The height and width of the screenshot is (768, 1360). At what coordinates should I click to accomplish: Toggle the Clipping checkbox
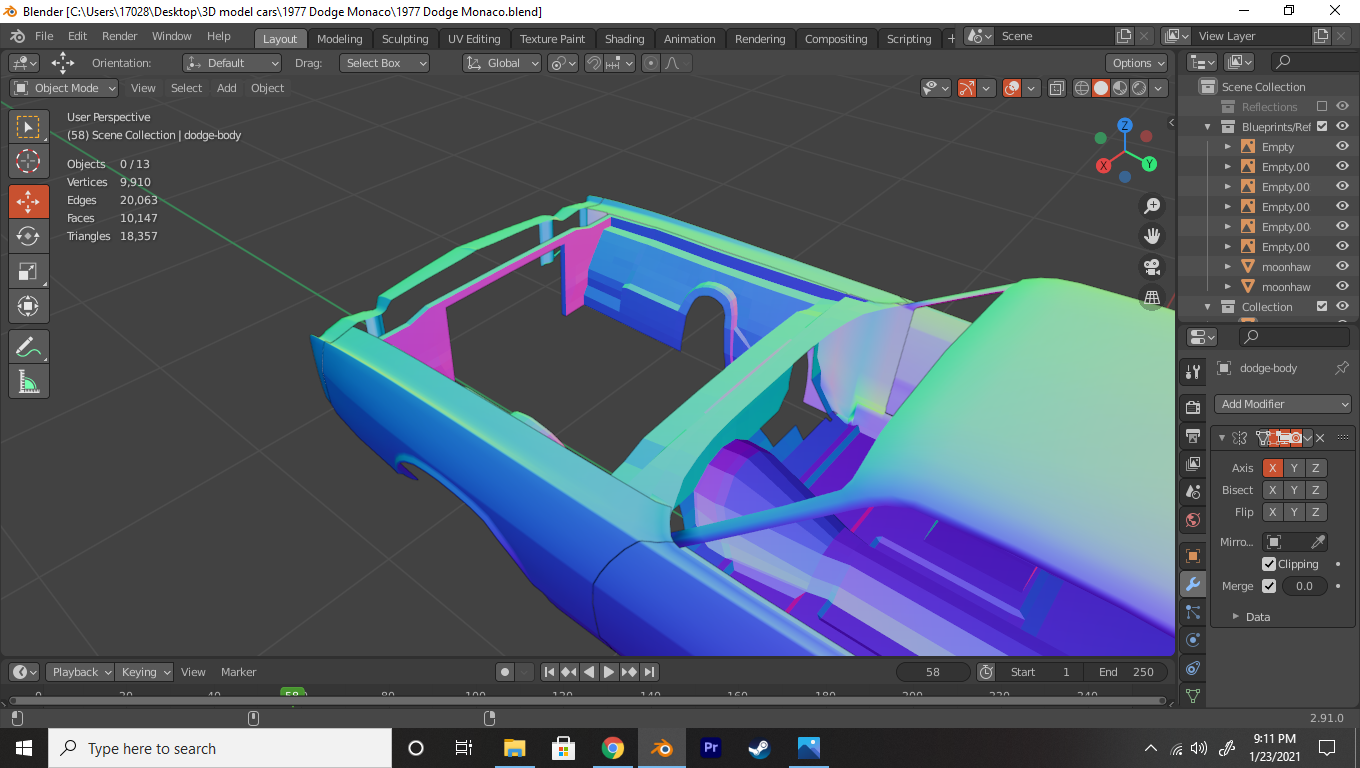(1269, 564)
